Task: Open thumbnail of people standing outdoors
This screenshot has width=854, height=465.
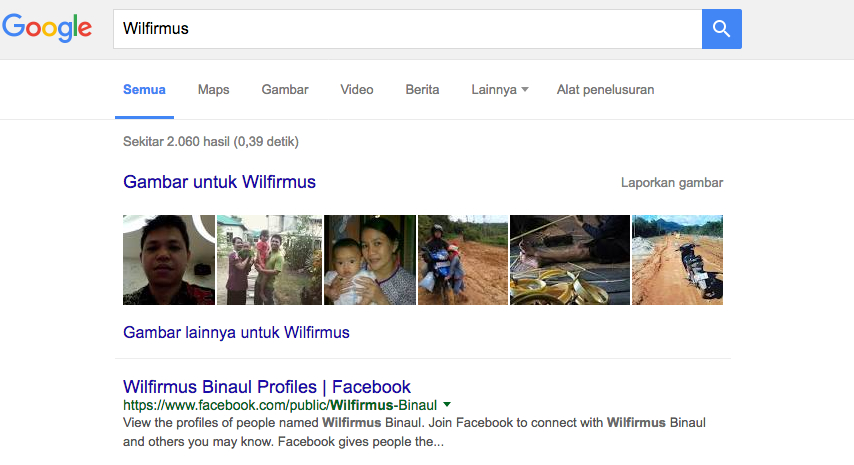Action: pyautogui.click(x=269, y=260)
